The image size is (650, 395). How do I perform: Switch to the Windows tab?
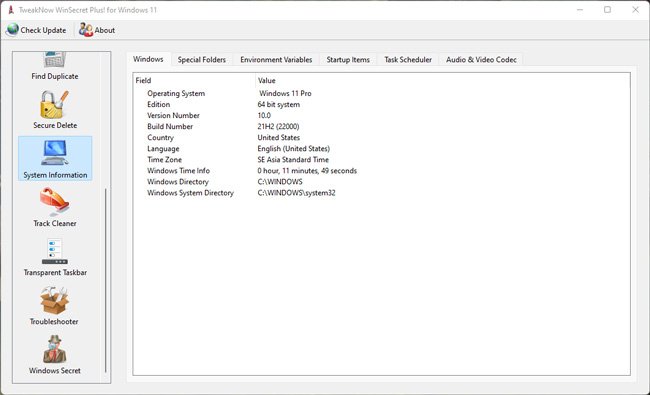[x=148, y=59]
